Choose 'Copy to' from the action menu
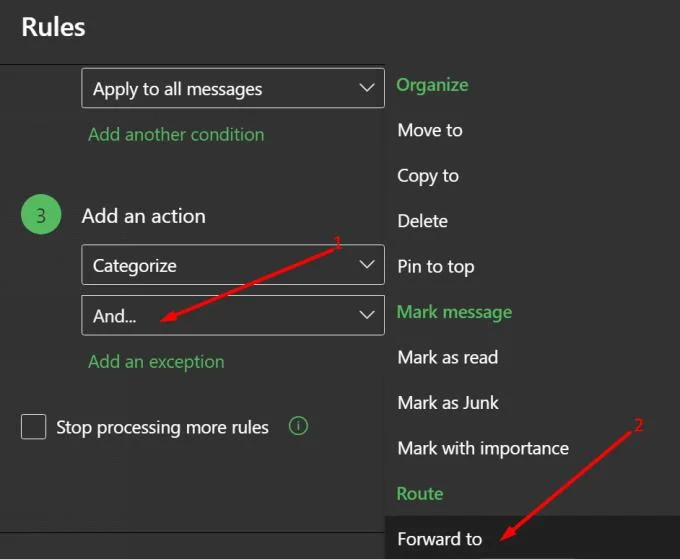Screen dimensions: 680x559 428,176
